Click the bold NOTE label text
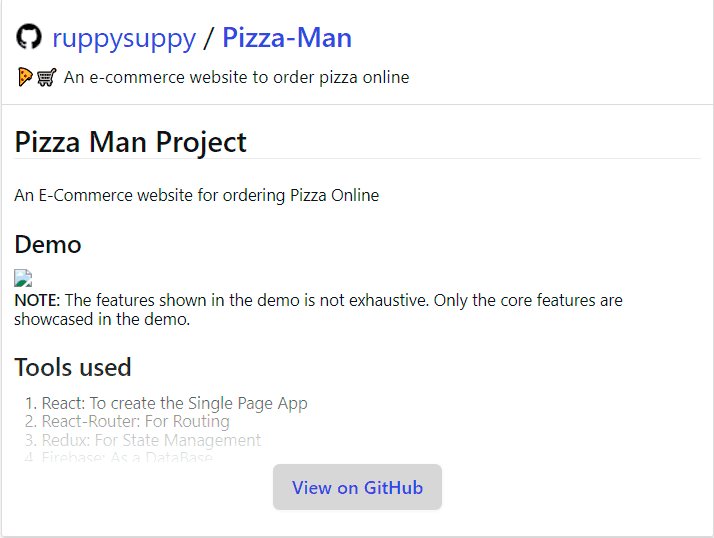Screen dimensions: 714x538 tap(37, 300)
